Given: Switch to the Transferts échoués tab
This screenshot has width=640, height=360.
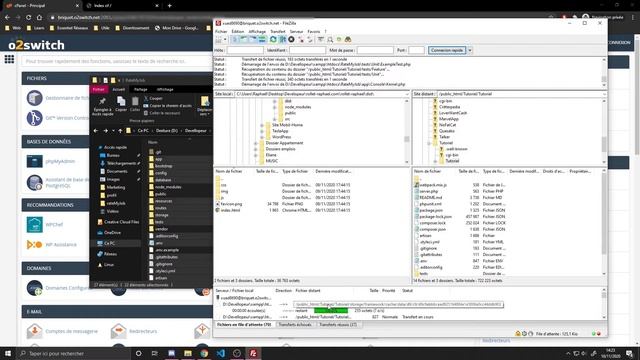Looking at the screenshot, I should click(x=295, y=324).
